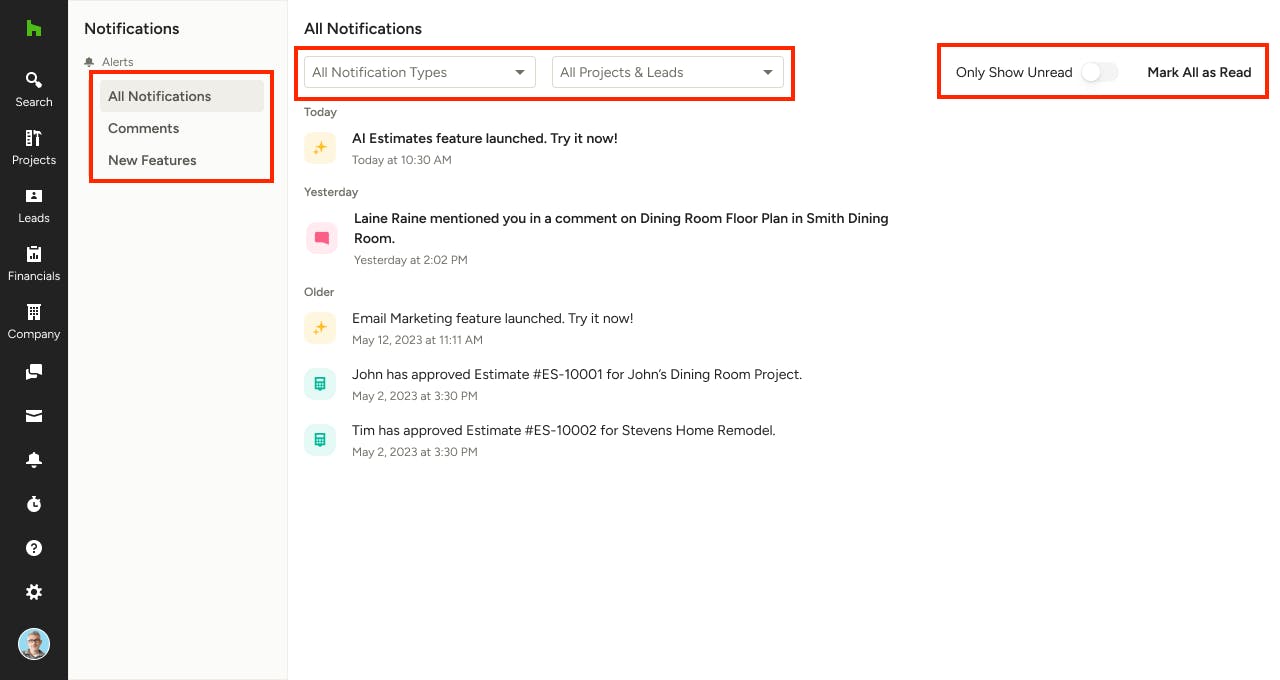The height and width of the screenshot is (680, 1280).
Task: Click the 'Yesterday' group heading
Action: tap(331, 192)
